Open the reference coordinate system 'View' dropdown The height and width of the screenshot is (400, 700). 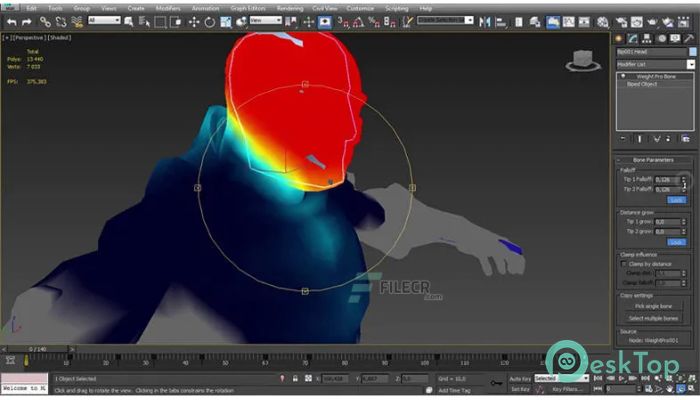(x=266, y=20)
